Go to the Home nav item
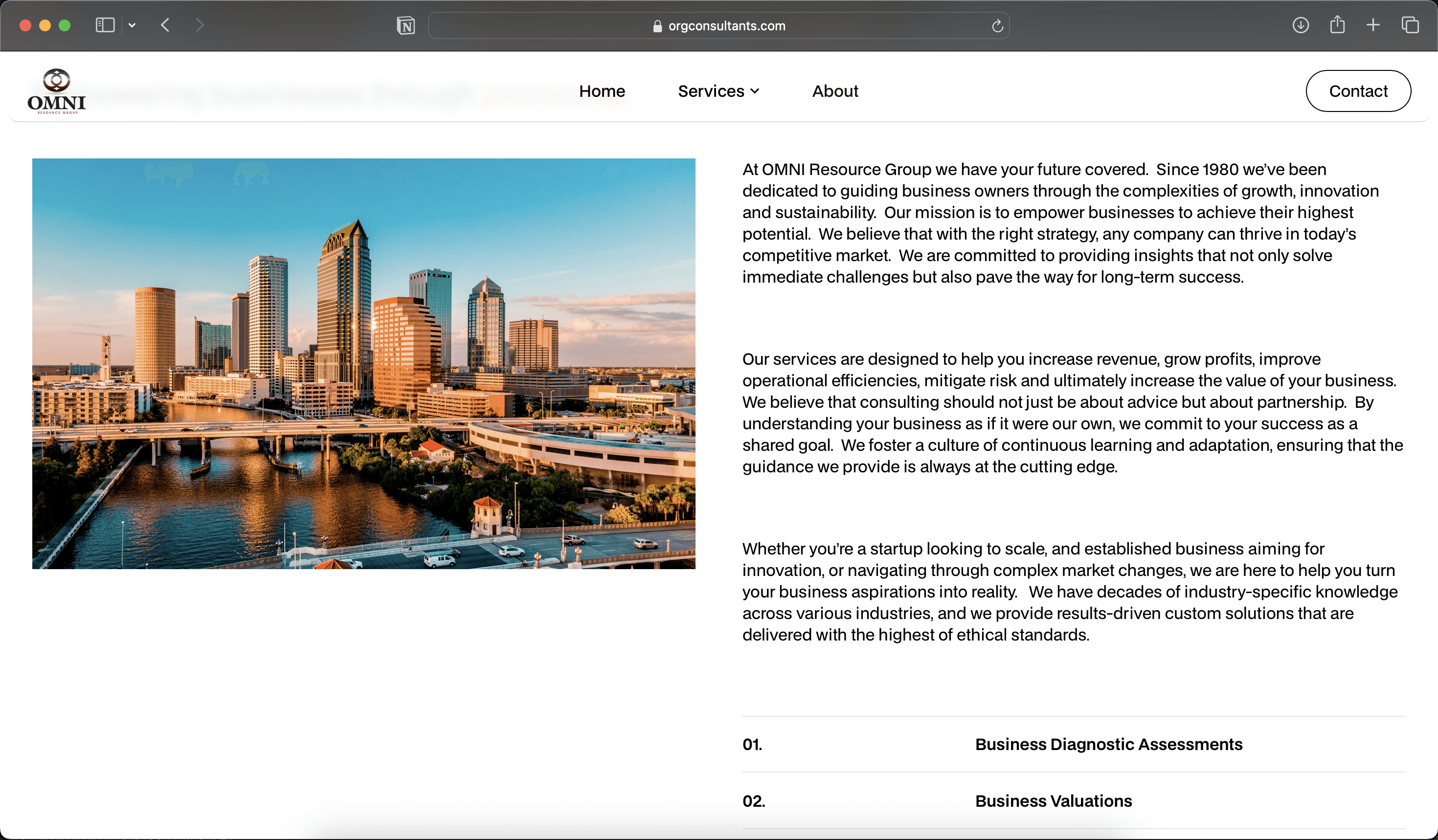The width and height of the screenshot is (1438, 840). pyautogui.click(x=602, y=91)
